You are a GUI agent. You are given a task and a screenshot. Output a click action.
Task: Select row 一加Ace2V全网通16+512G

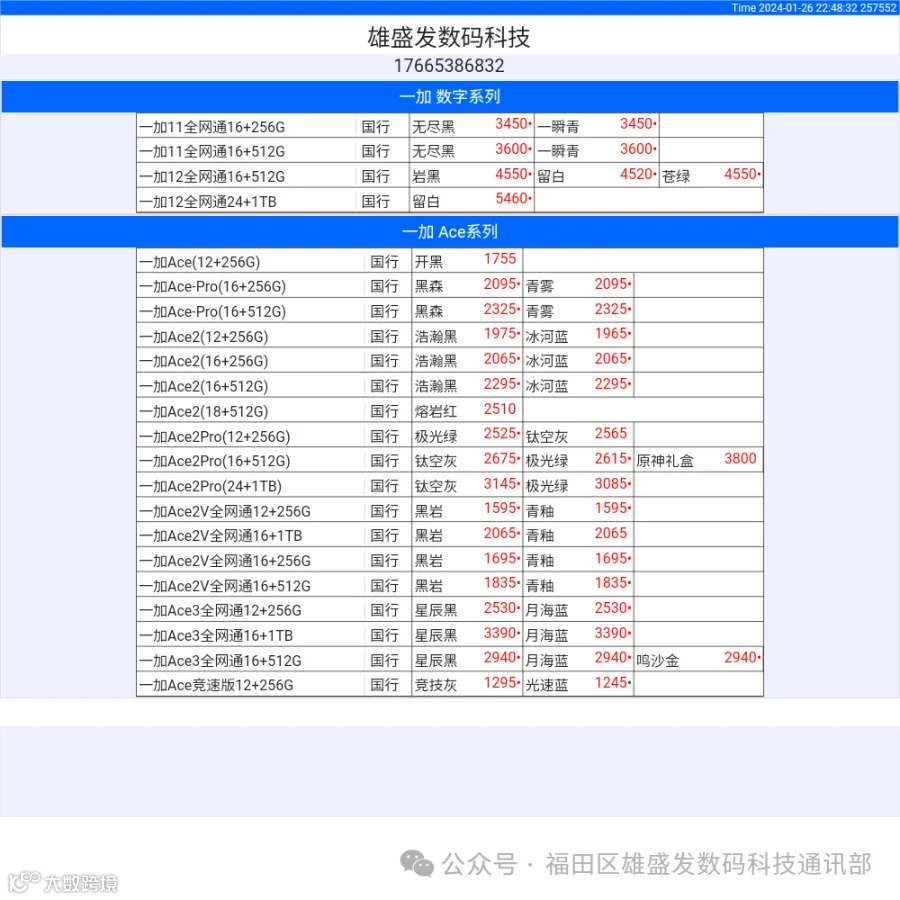[450, 585]
